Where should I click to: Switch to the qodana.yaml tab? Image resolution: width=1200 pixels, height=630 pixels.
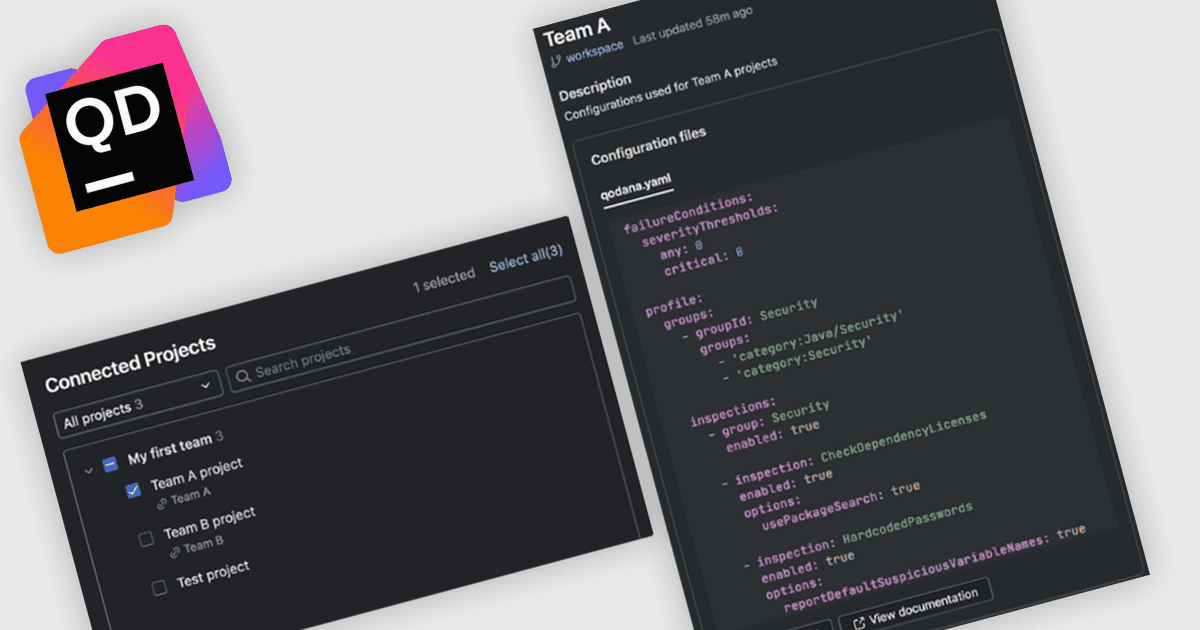pyautogui.click(x=637, y=187)
